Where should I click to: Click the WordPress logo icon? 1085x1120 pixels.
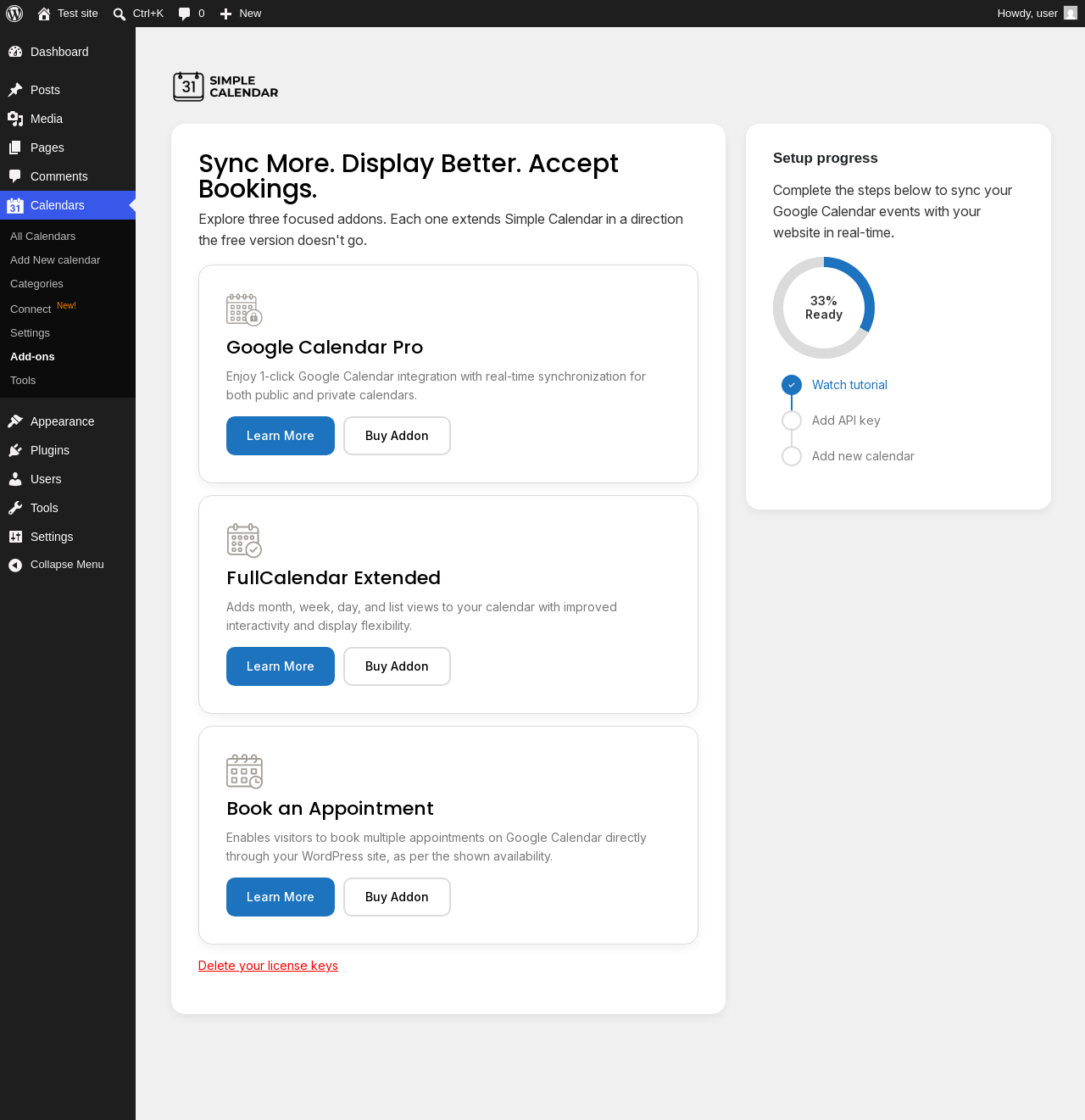point(14,14)
